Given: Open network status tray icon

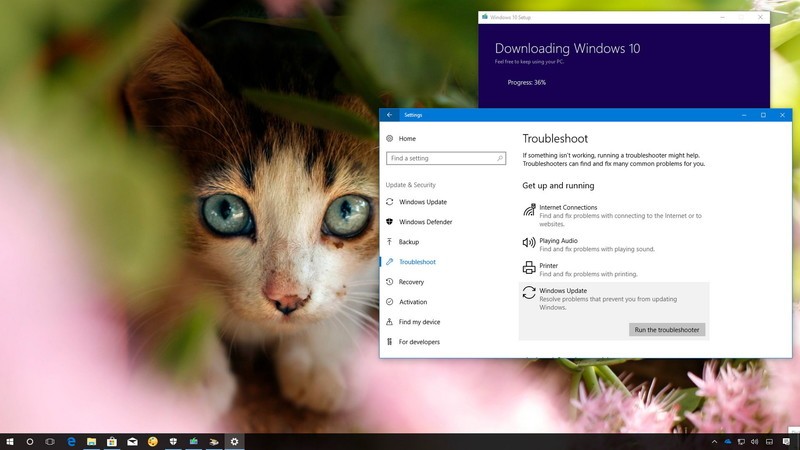Looking at the screenshot, I should (741, 442).
